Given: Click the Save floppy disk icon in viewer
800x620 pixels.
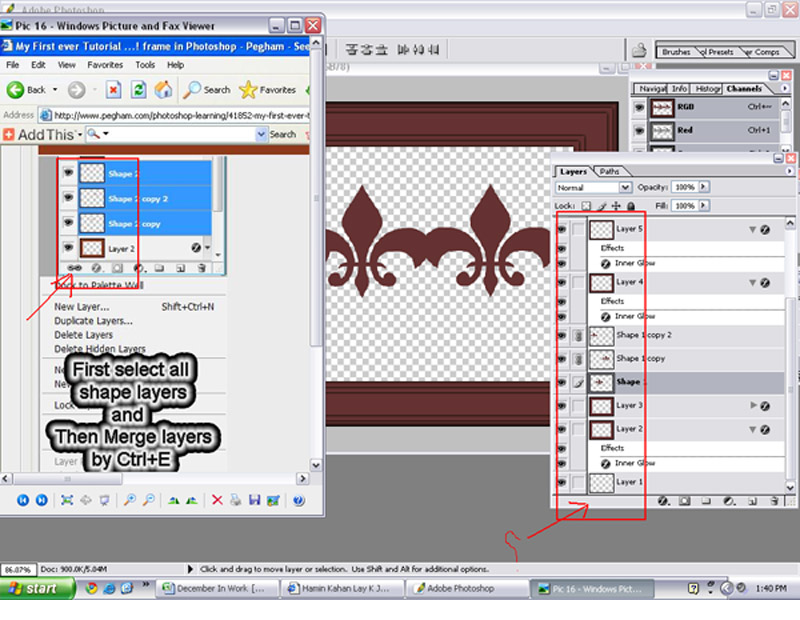Looking at the screenshot, I should point(255,500).
